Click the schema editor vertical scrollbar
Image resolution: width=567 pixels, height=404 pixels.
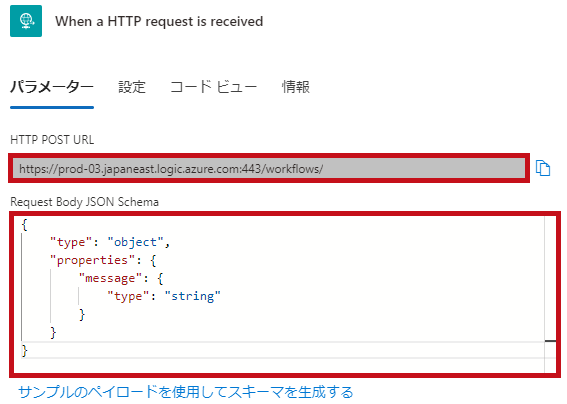(x=550, y=294)
